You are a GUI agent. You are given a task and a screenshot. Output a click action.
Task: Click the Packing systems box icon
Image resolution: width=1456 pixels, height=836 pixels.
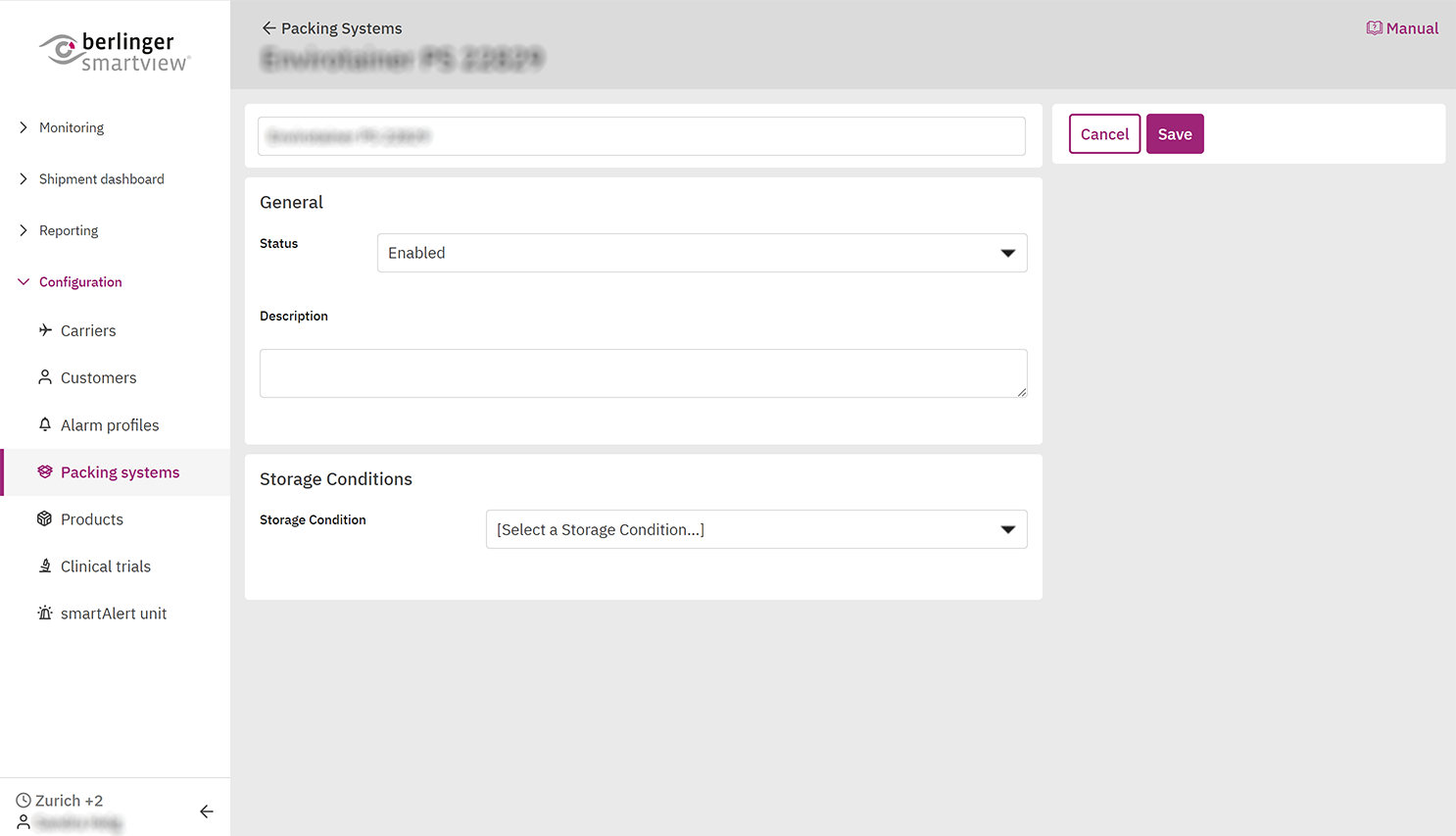(x=45, y=471)
